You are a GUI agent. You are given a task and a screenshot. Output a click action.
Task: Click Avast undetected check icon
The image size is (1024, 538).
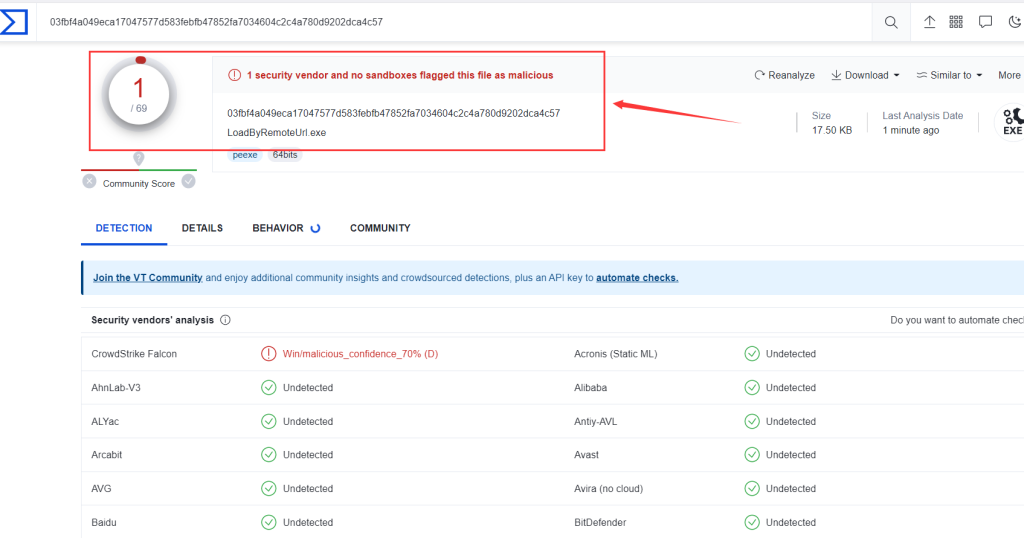[x=752, y=454]
